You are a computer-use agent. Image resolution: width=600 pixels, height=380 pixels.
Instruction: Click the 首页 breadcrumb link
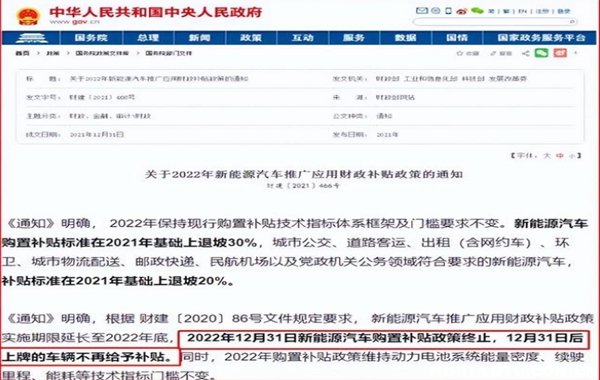(x=22, y=53)
